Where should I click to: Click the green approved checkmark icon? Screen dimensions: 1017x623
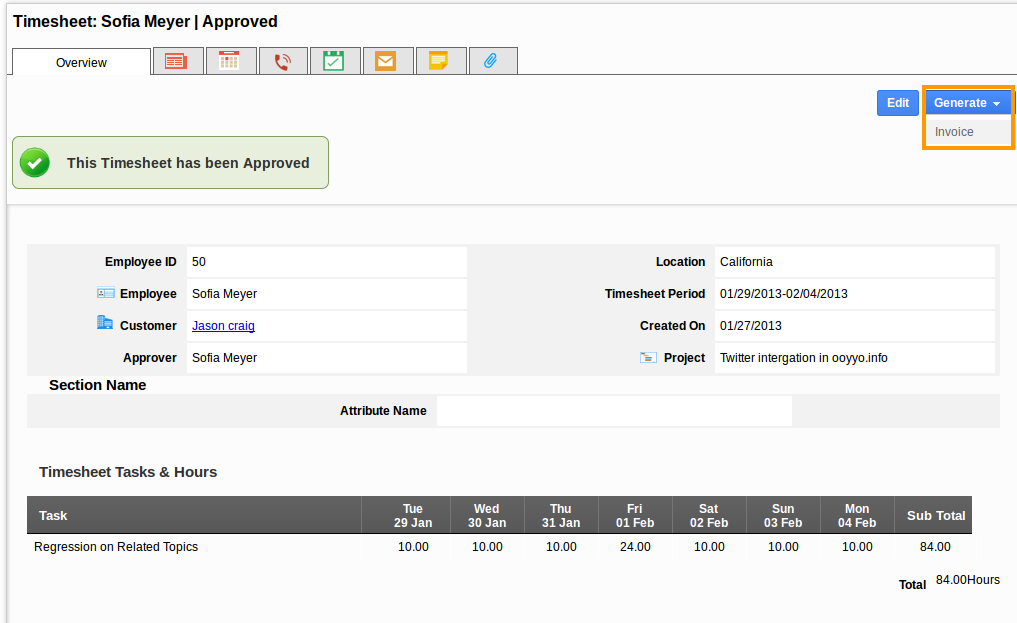click(35, 163)
